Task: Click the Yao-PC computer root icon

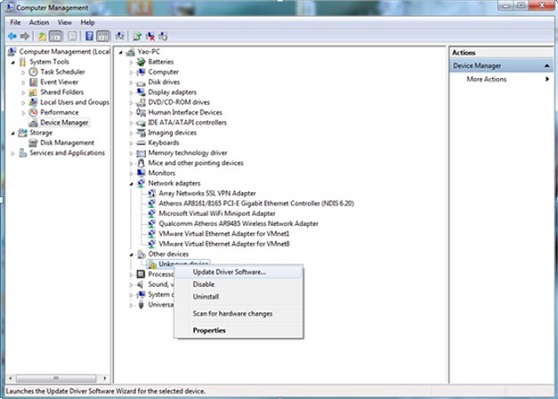Action: coord(131,52)
